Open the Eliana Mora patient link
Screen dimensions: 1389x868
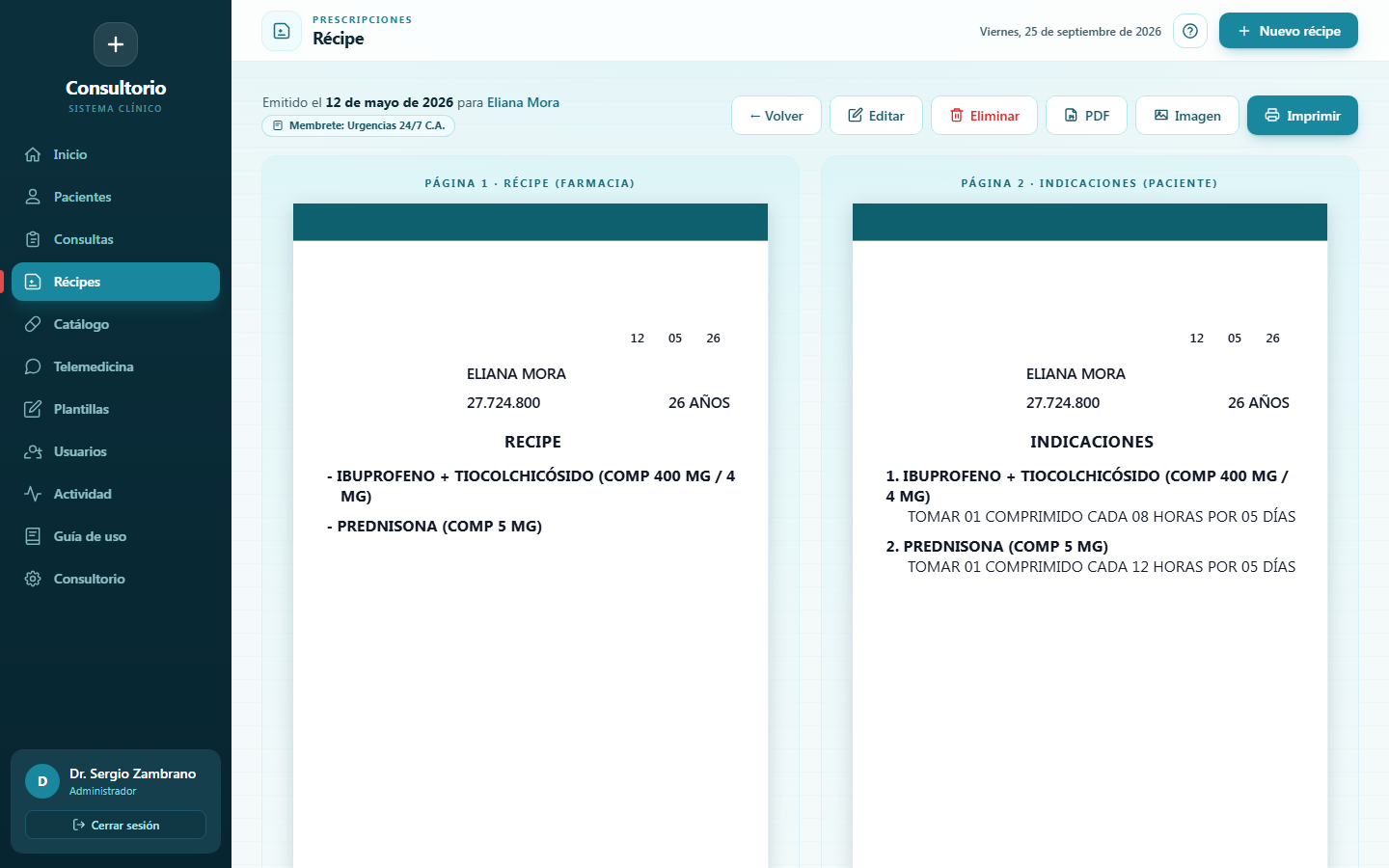(523, 102)
